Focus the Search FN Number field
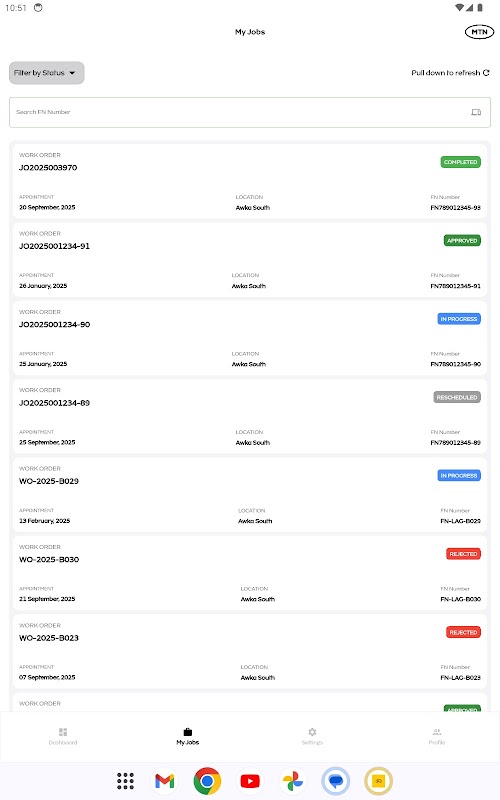500x800 pixels. 250,112
